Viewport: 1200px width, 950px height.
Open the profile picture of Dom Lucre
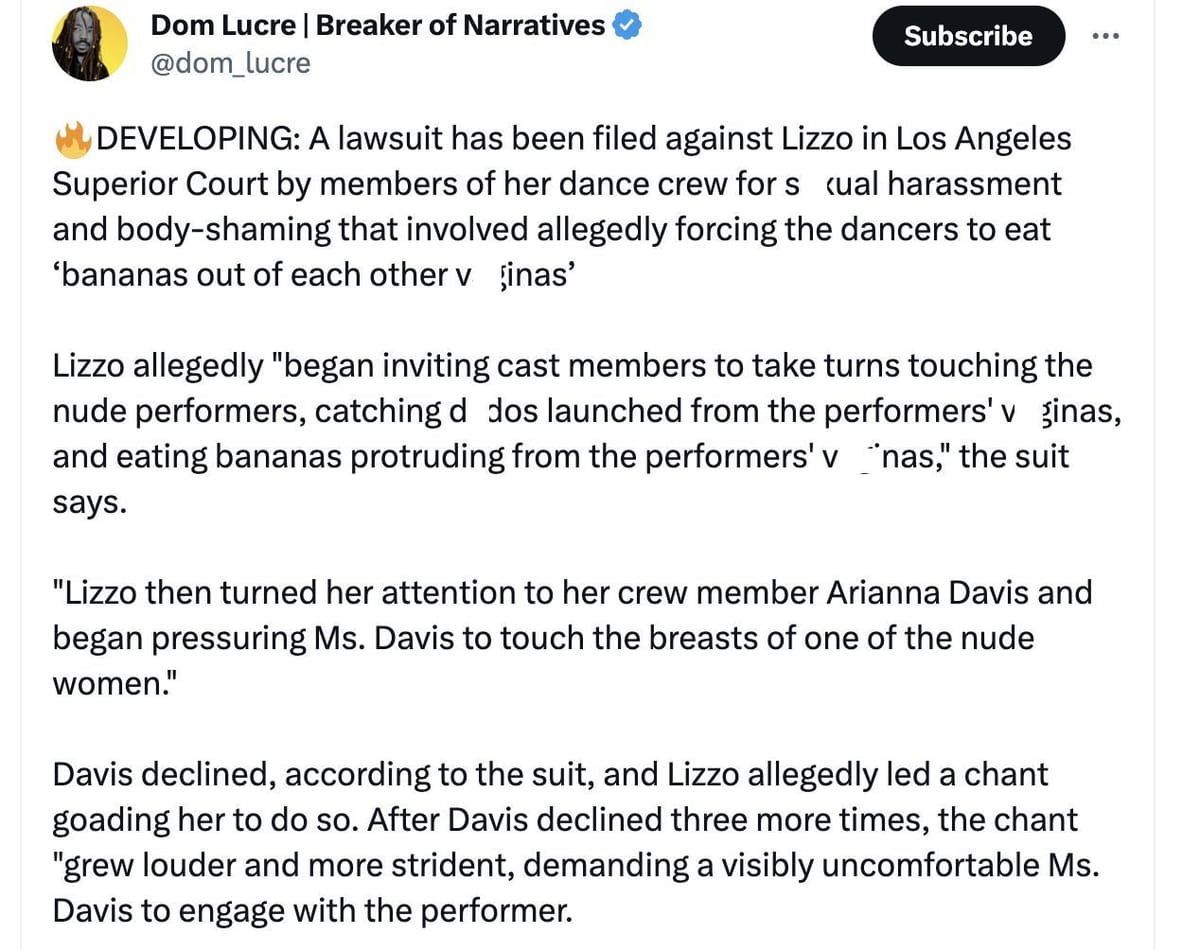(89, 42)
